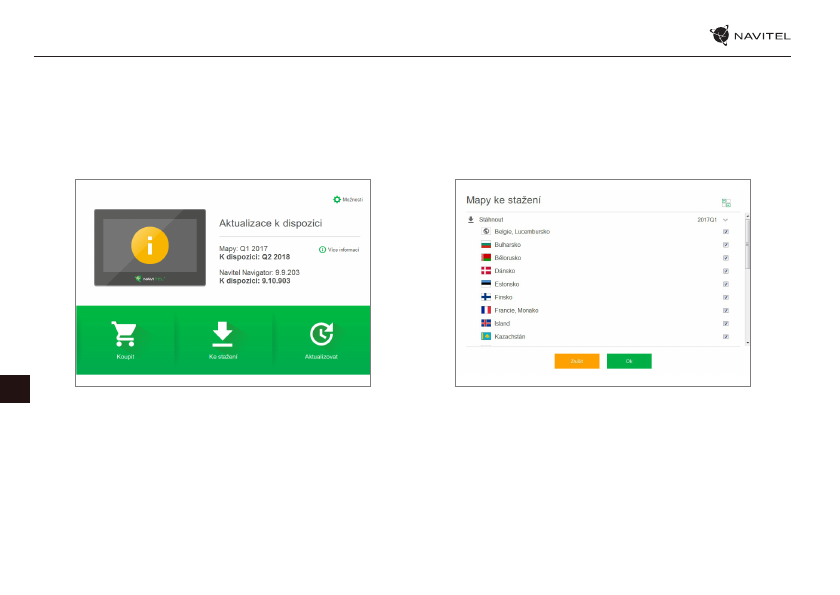Uncheck the Bulharsko map checkbox
This screenshot has height=595, width=840.
(725, 245)
